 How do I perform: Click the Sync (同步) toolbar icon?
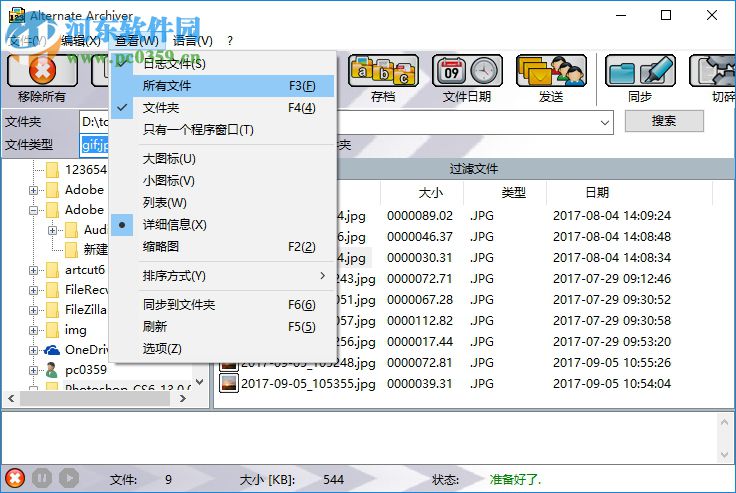(x=640, y=70)
